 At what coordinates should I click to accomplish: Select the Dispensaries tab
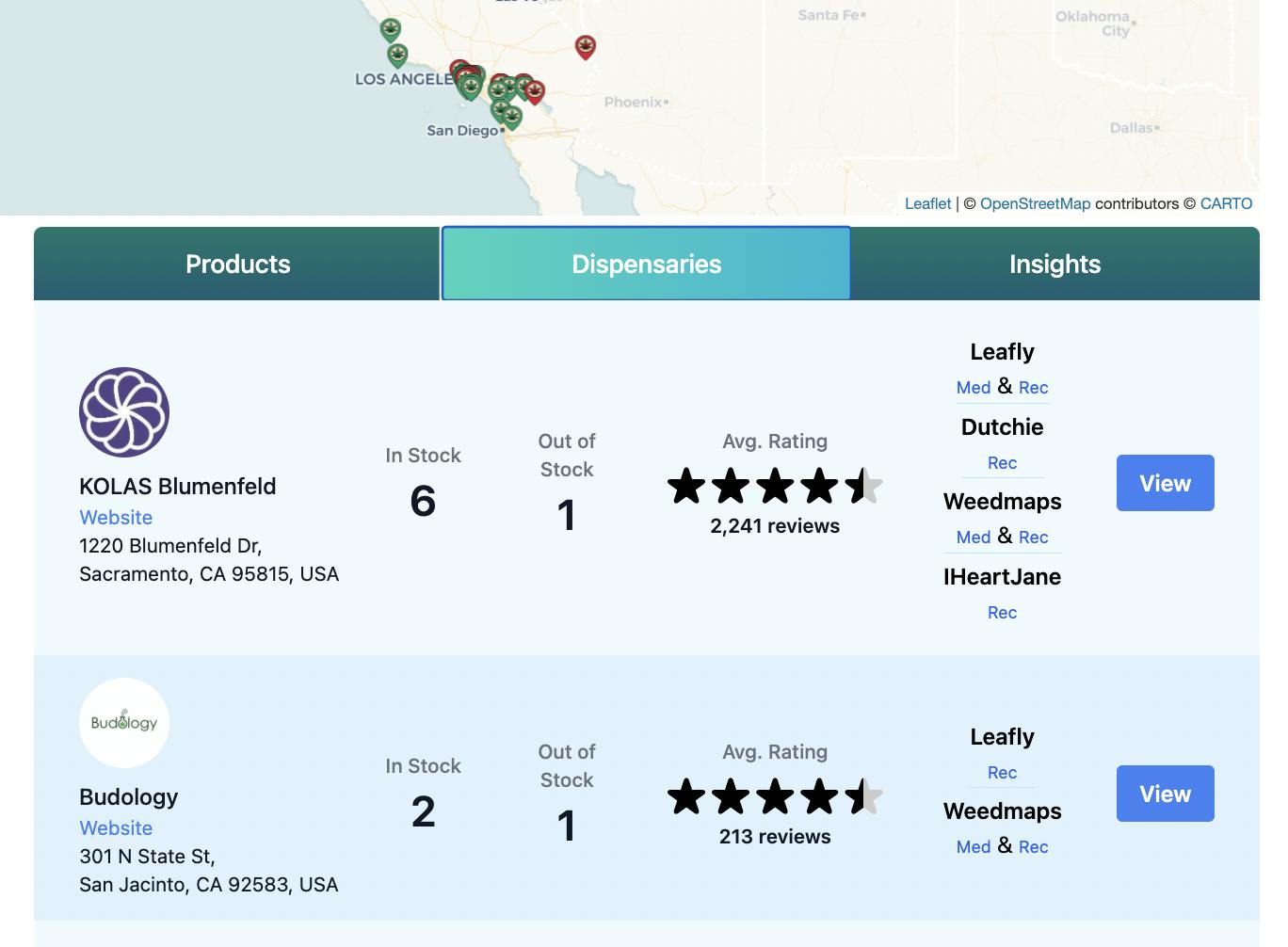(646, 264)
